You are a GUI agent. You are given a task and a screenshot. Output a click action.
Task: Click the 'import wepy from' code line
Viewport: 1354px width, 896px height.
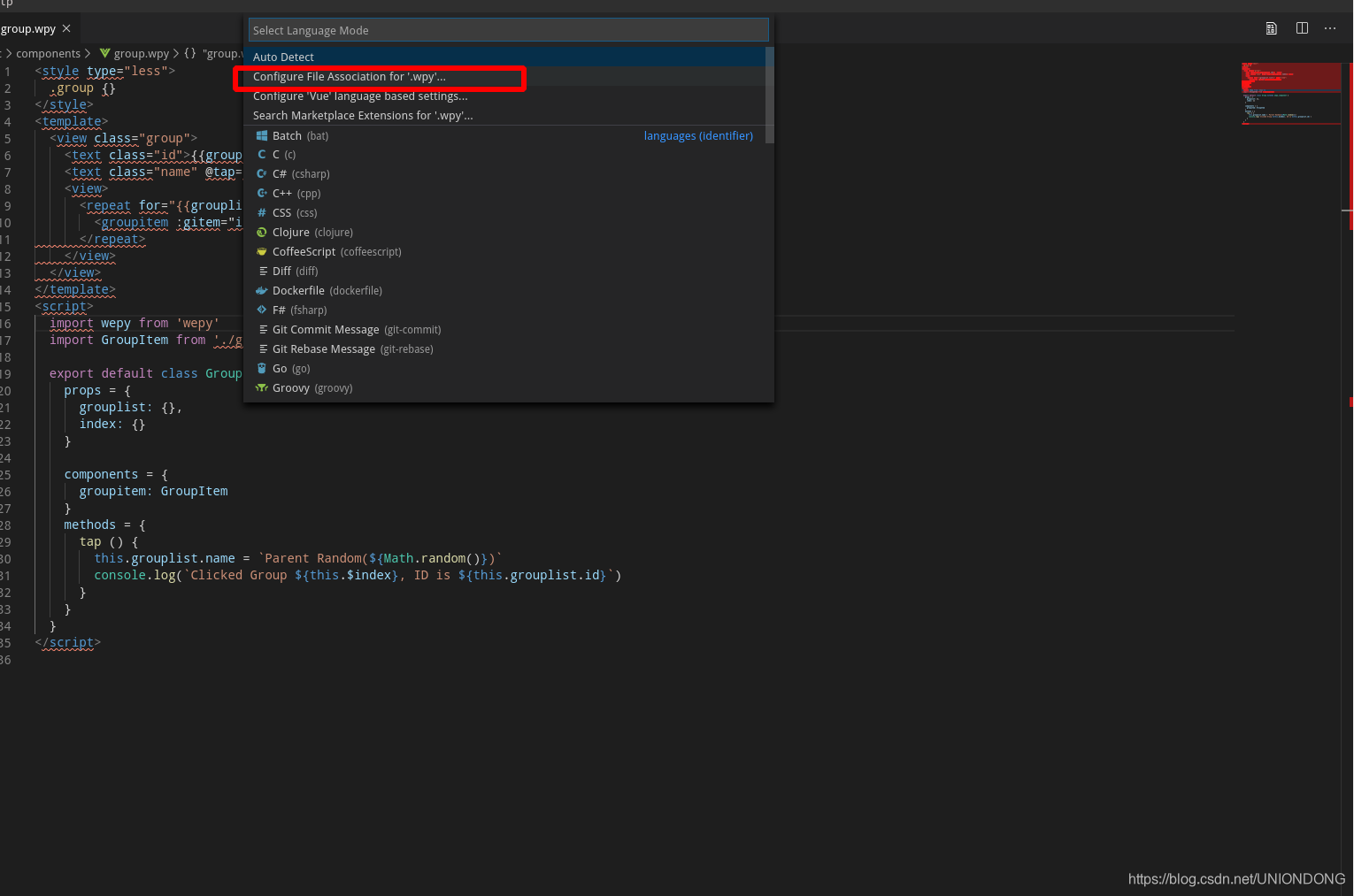(135, 323)
